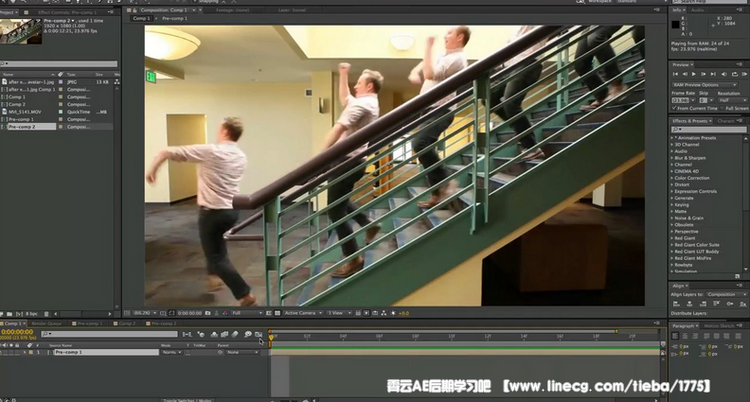Open the RAM Preview Options dropdown
Image resolution: width=750 pixels, height=402 pixels.
pyautogui.click(x=705, y=85)
